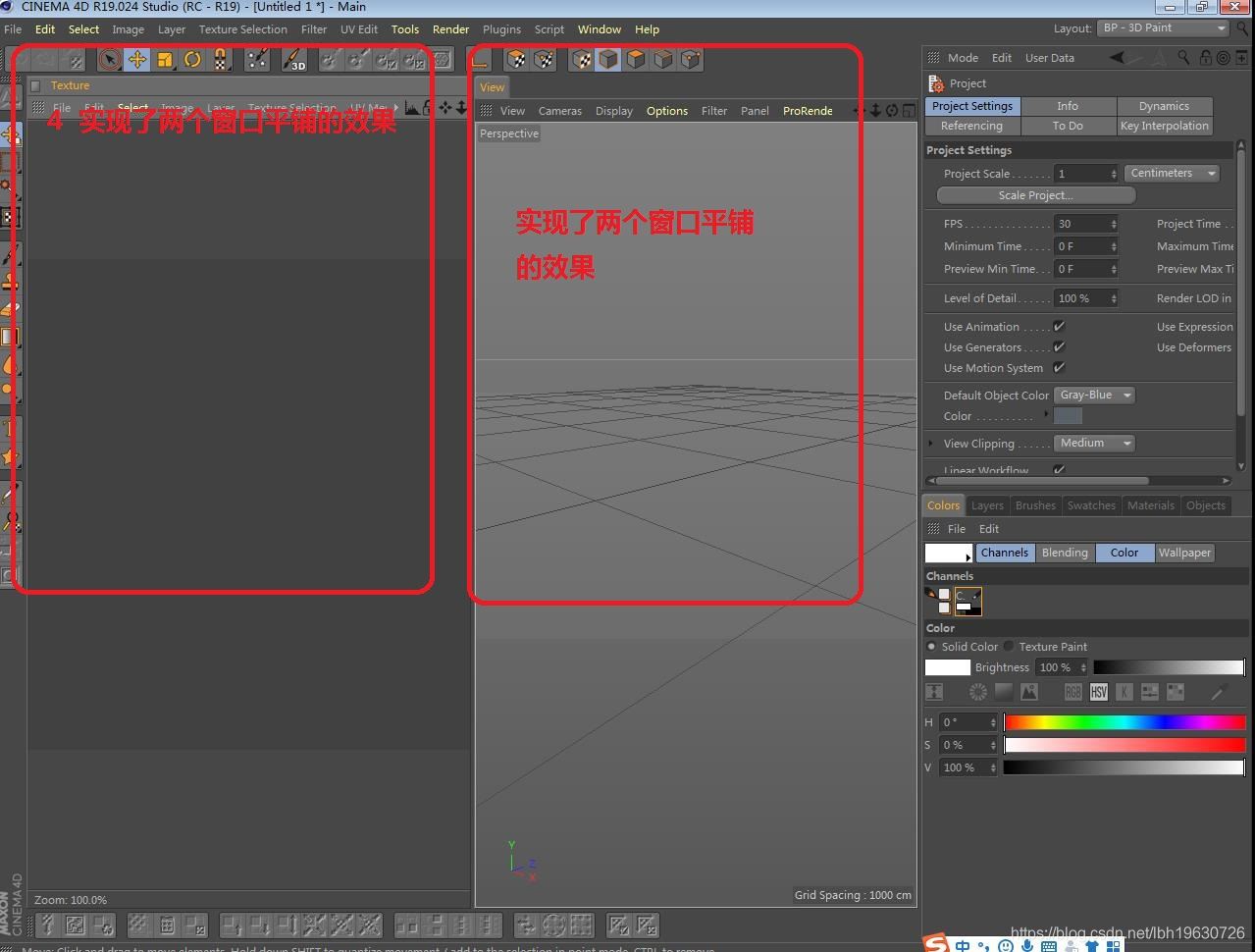Open Layout BP - 3D Paint dropdown
Screen dimensions: 1255x952
pyautogui.click(x=1164, y=28)
